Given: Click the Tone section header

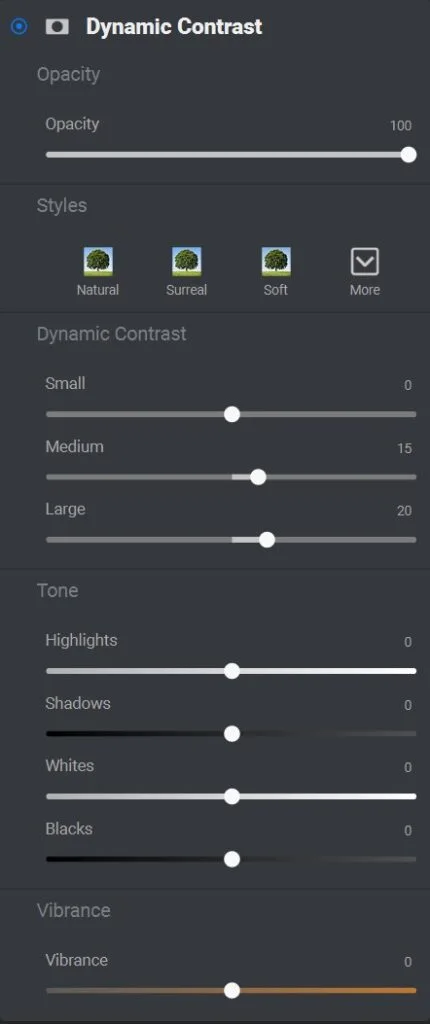Looking at the screenshot, I should pyautogui.click(x=58, y=590).
